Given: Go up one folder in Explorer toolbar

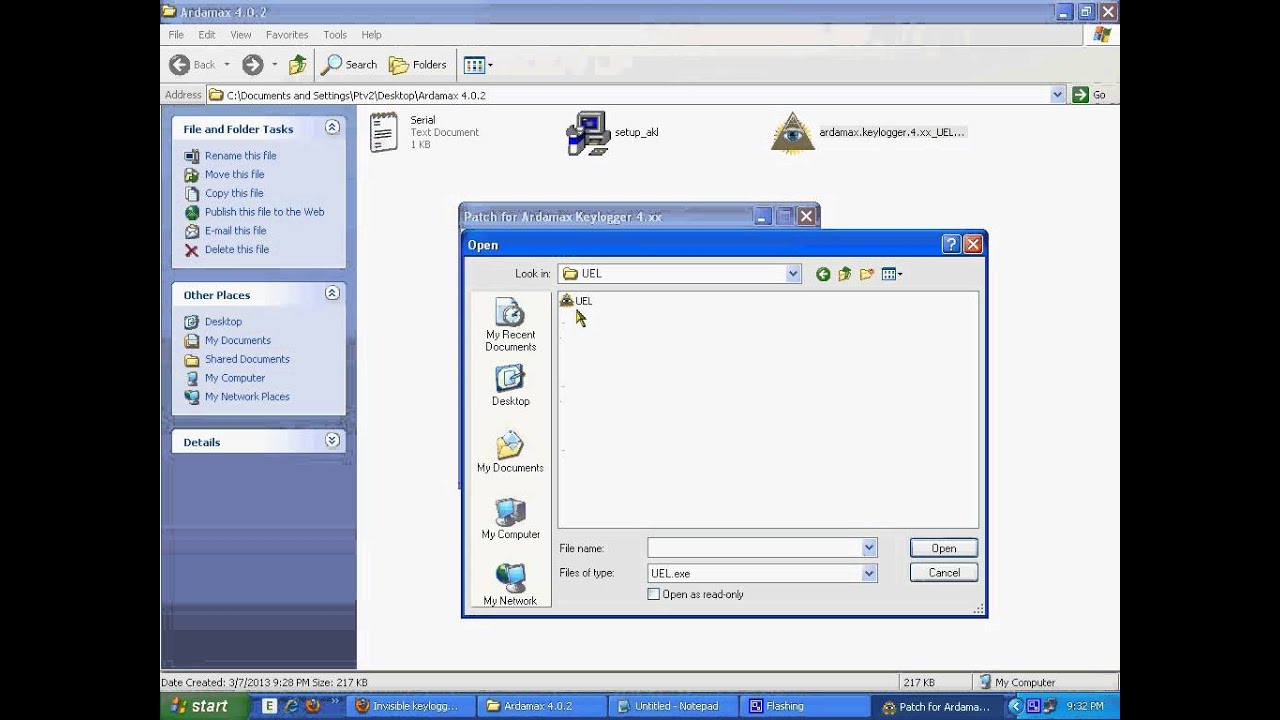Looking at the screenshot, I should [297, 65].
